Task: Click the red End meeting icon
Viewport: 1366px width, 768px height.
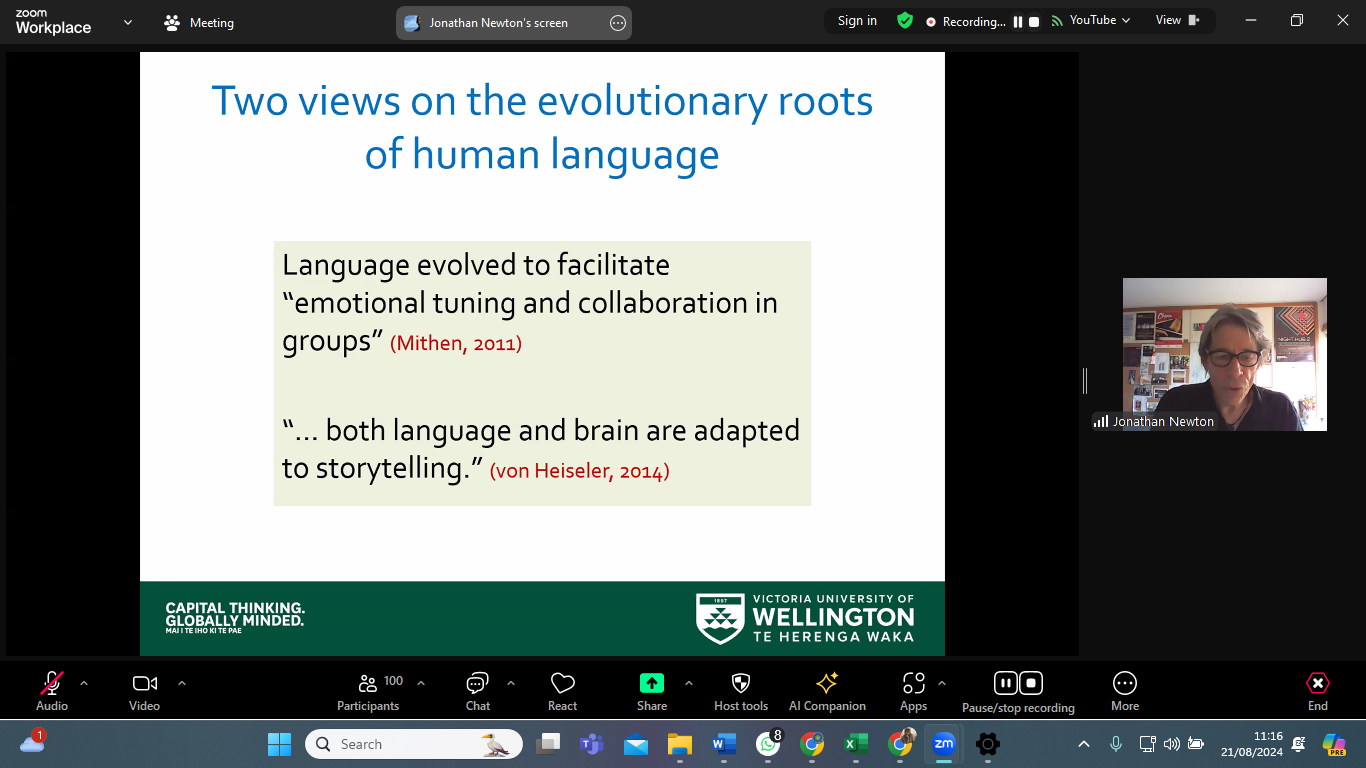Action: 1318,683
